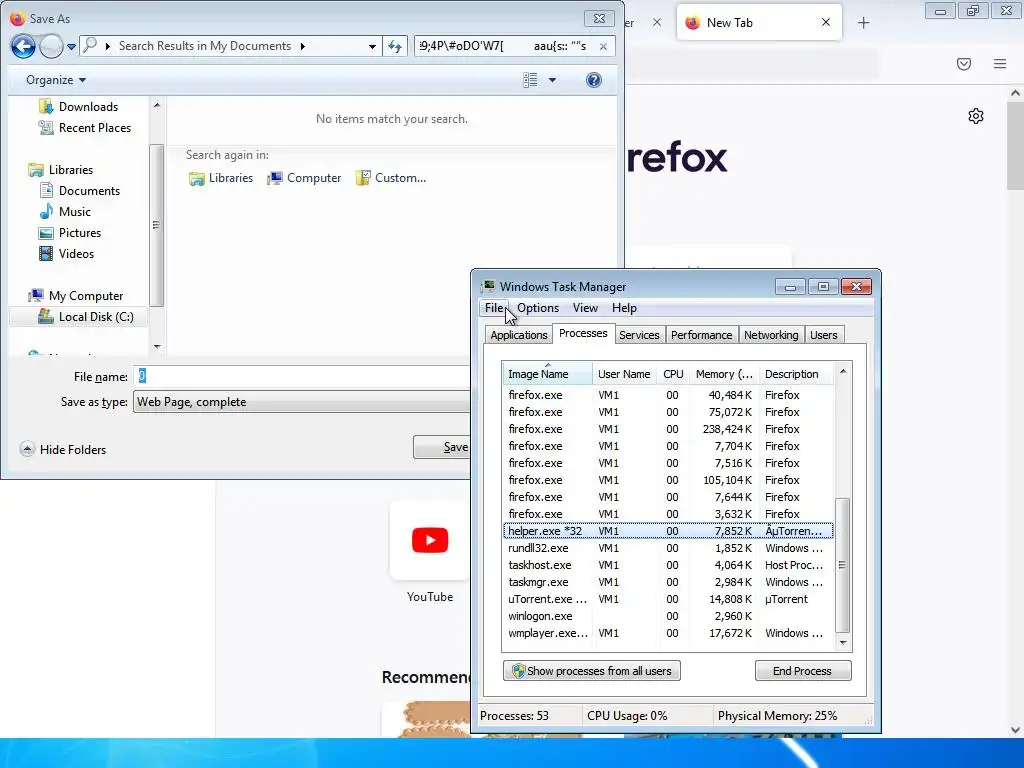Click the Back arrow in Save As dialog
Viewport: 1024px width, 768px height.
click(x=24, y=46)
